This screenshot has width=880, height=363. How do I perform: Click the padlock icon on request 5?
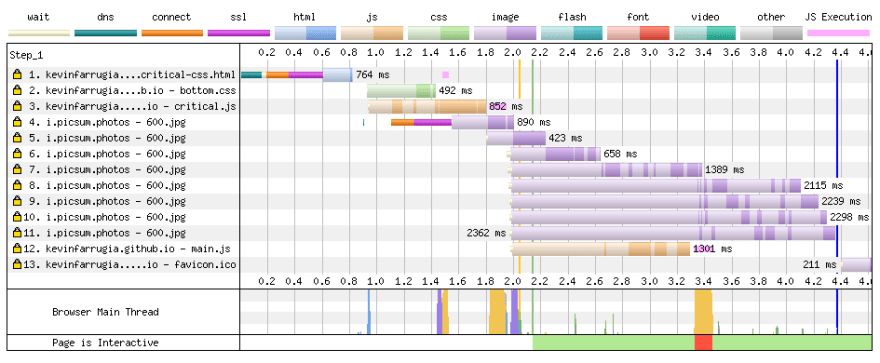(x=17, y=138)
